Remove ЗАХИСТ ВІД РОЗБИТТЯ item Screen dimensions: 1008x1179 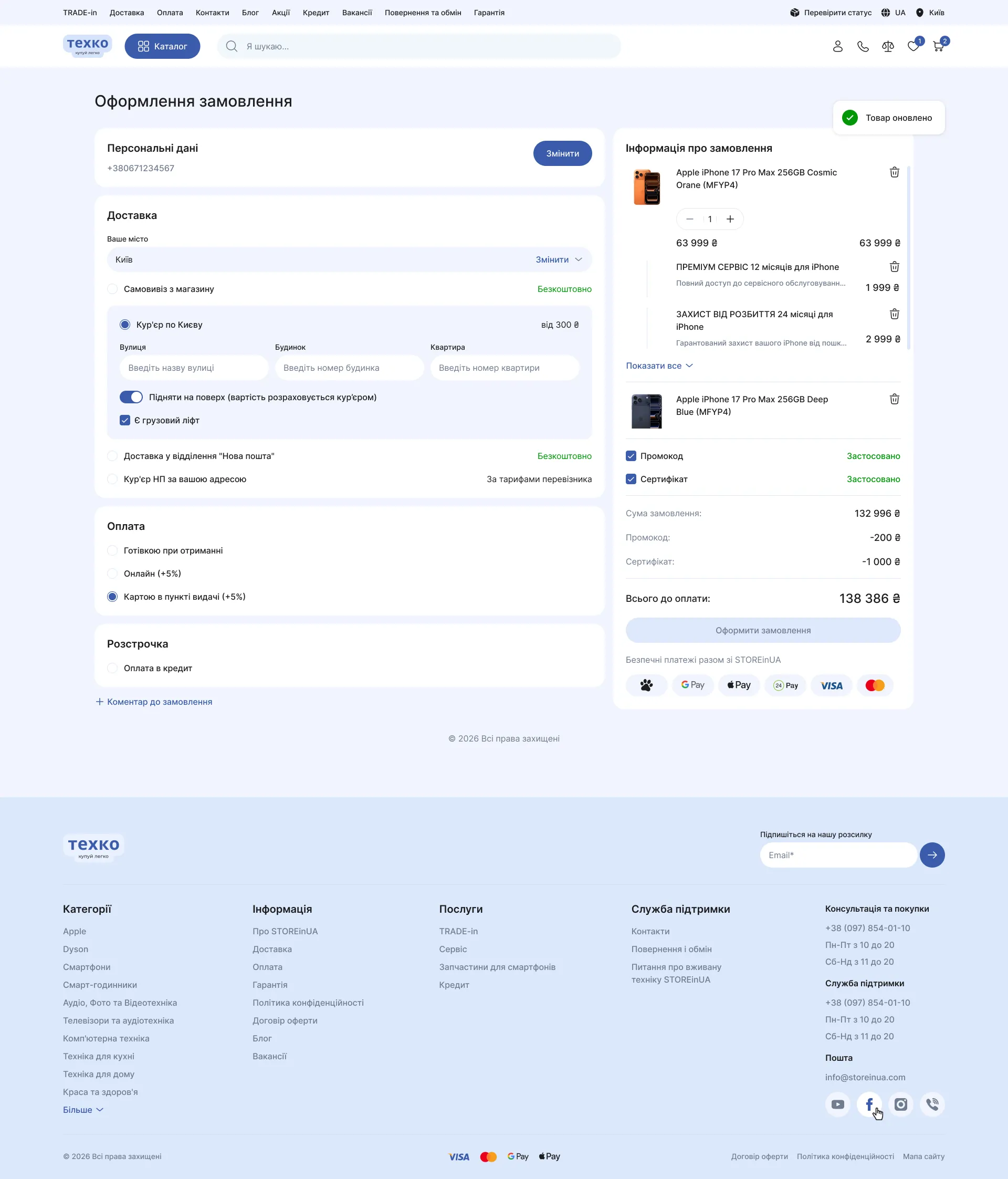click(894, 314)
